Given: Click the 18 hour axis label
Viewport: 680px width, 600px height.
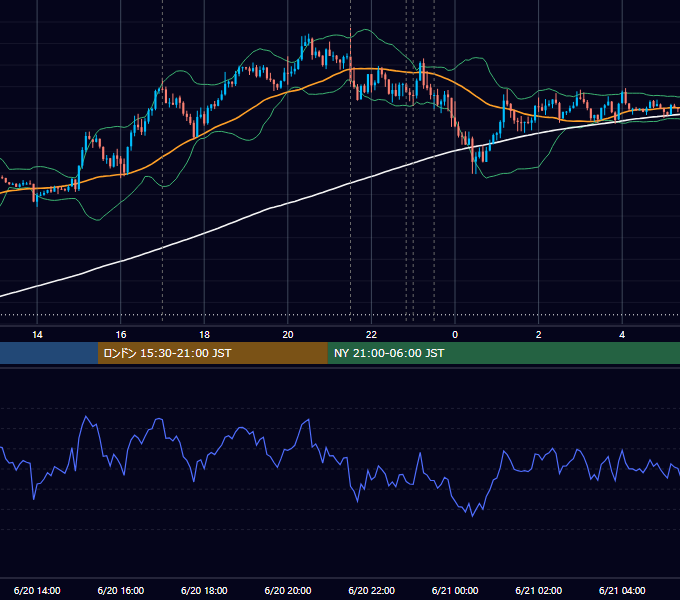Looking at the screenshot, I should point(204,335).
